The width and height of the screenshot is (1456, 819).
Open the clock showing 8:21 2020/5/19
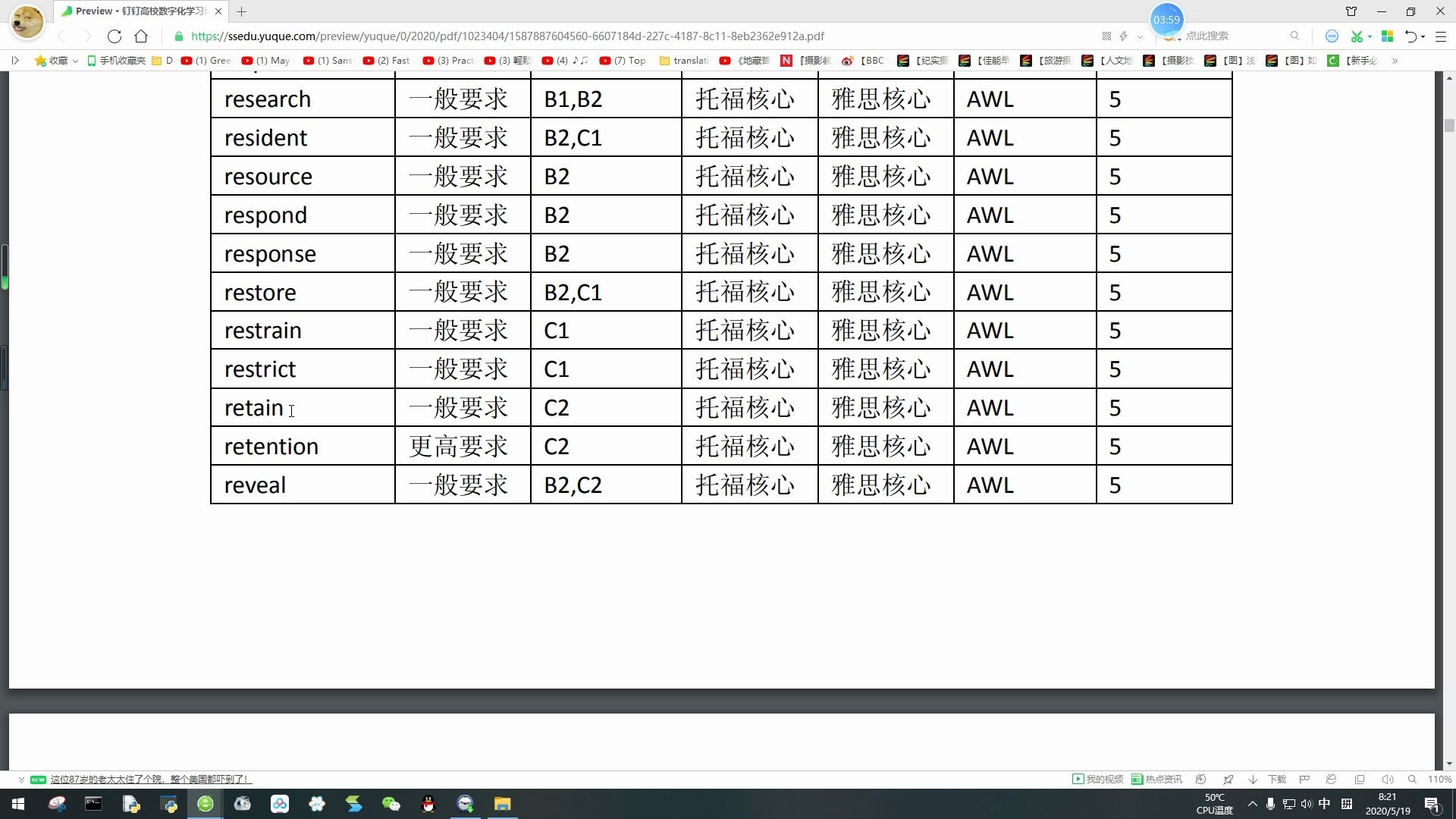click(1388, 804)
